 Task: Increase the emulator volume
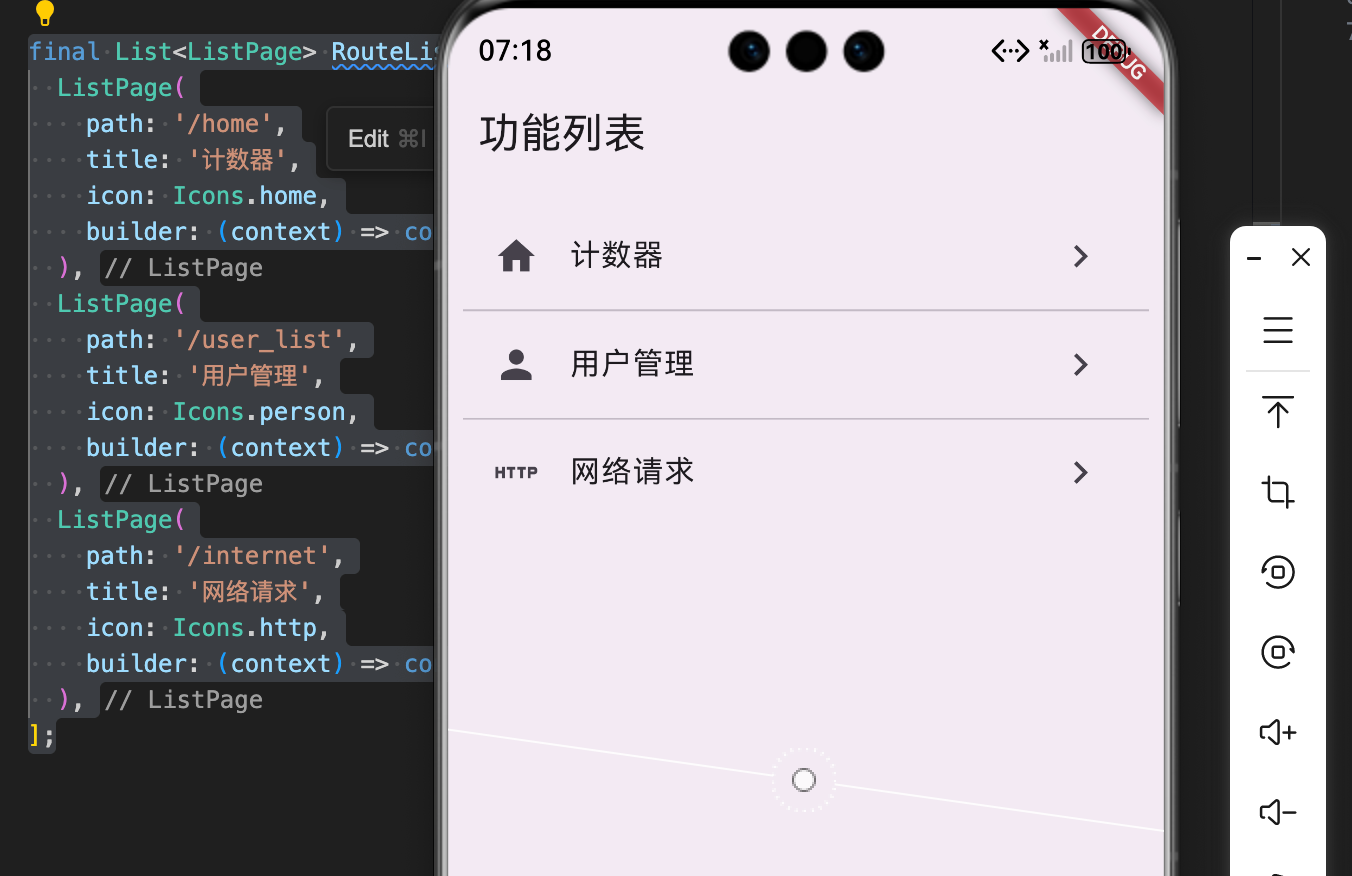pyautogui.click(x=1276, y=732)
